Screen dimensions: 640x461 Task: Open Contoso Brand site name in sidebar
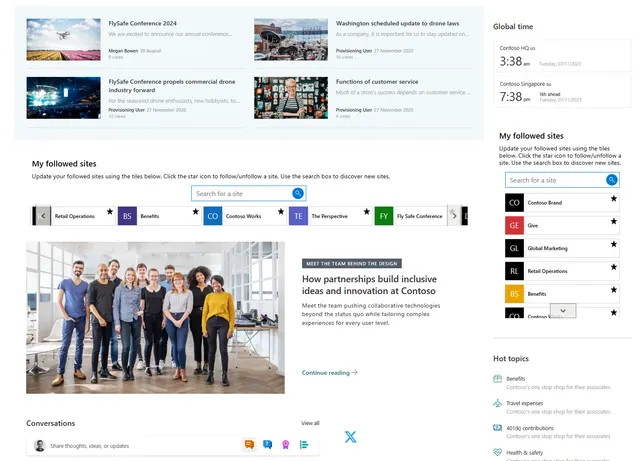(x=544, y=203)
